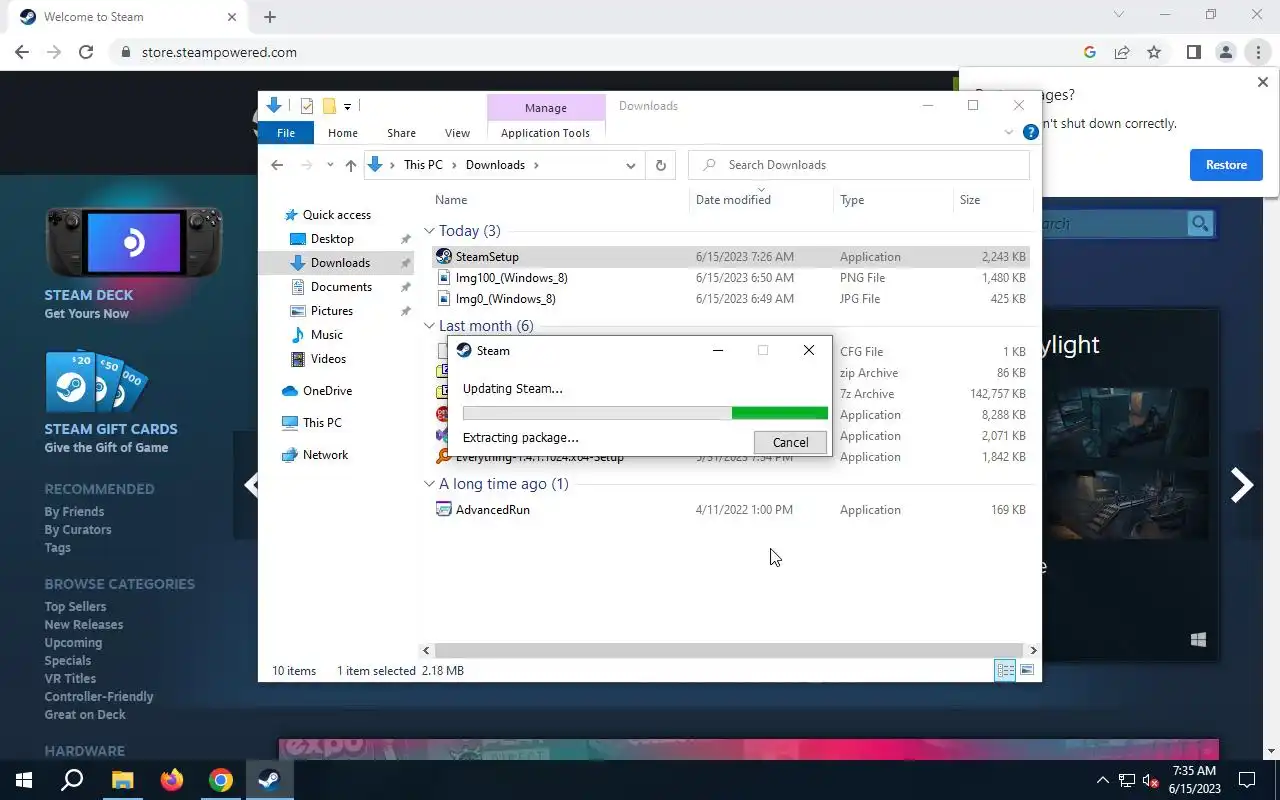Click the muted volume tray icon
Viewport: 1280px width, 800px height.
(1151, 780)
